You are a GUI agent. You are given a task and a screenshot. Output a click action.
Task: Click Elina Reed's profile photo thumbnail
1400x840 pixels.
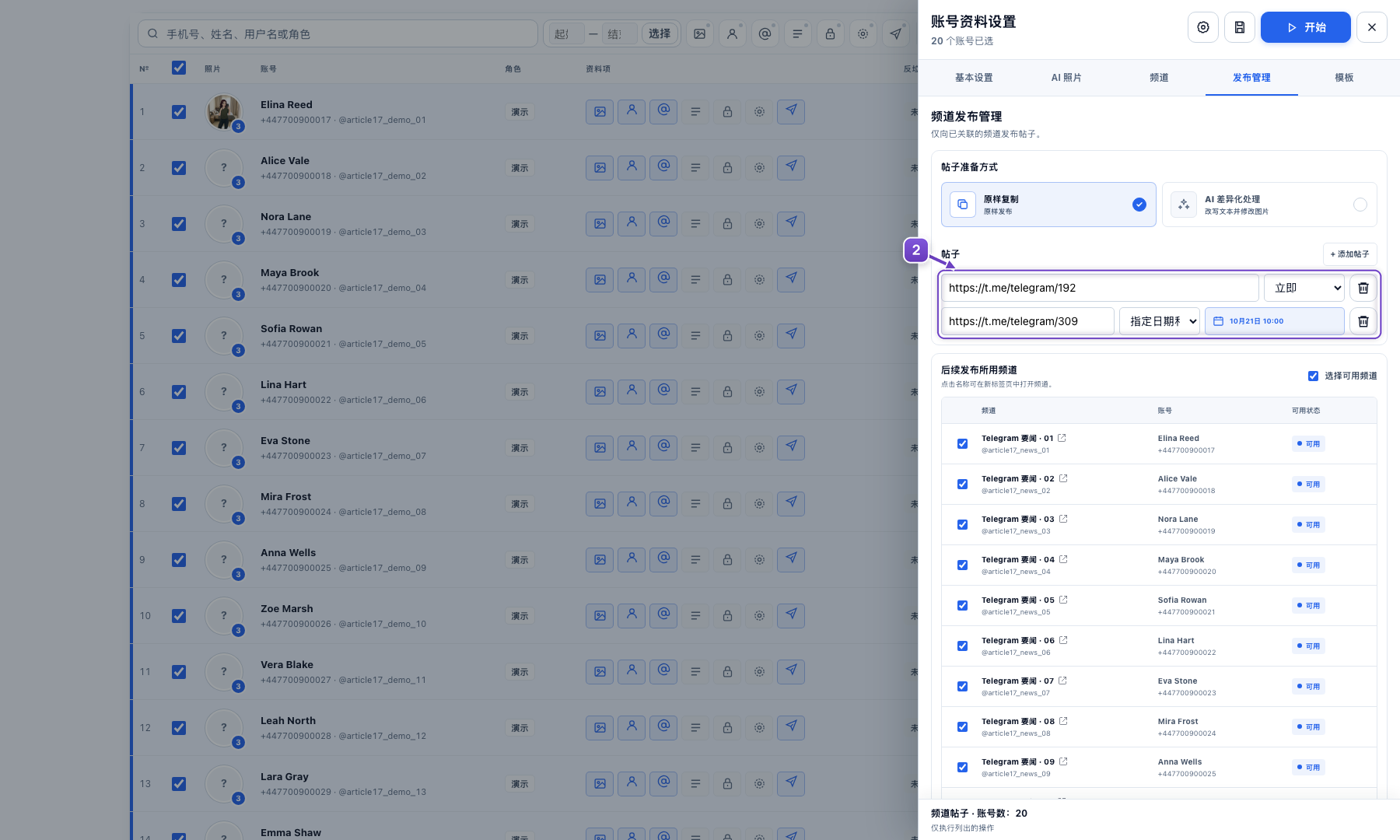point(224,112)
